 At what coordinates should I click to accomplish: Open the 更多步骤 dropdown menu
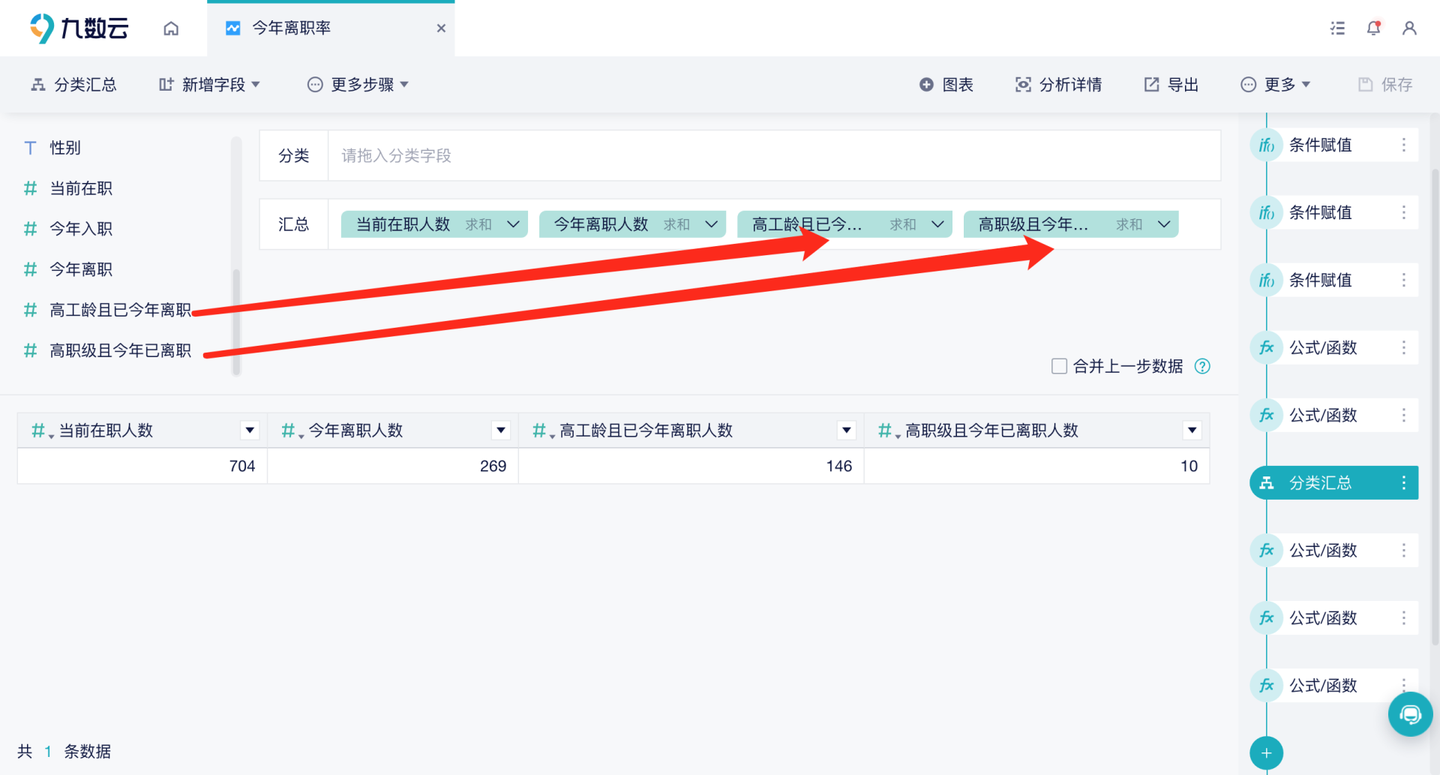(x=358, y=85)
